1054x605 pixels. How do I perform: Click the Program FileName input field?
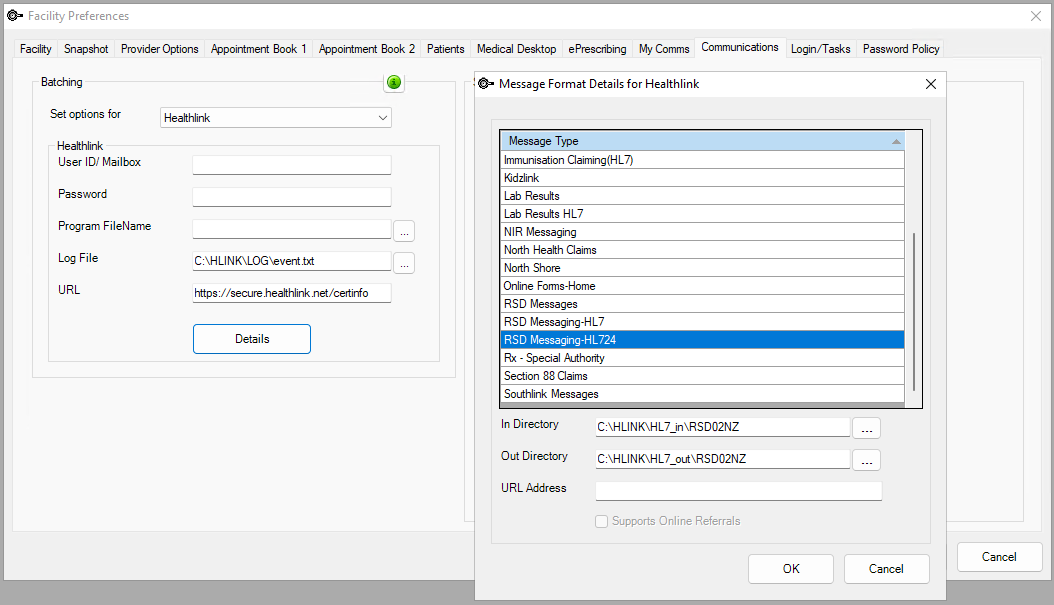click(x=292, y=229)
